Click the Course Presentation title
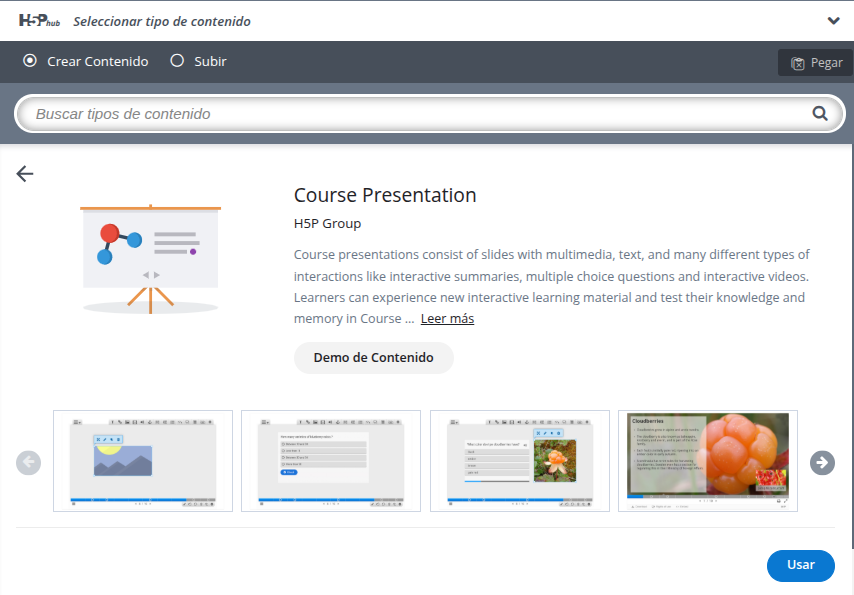The image size is (854, 595). [385, 195]
